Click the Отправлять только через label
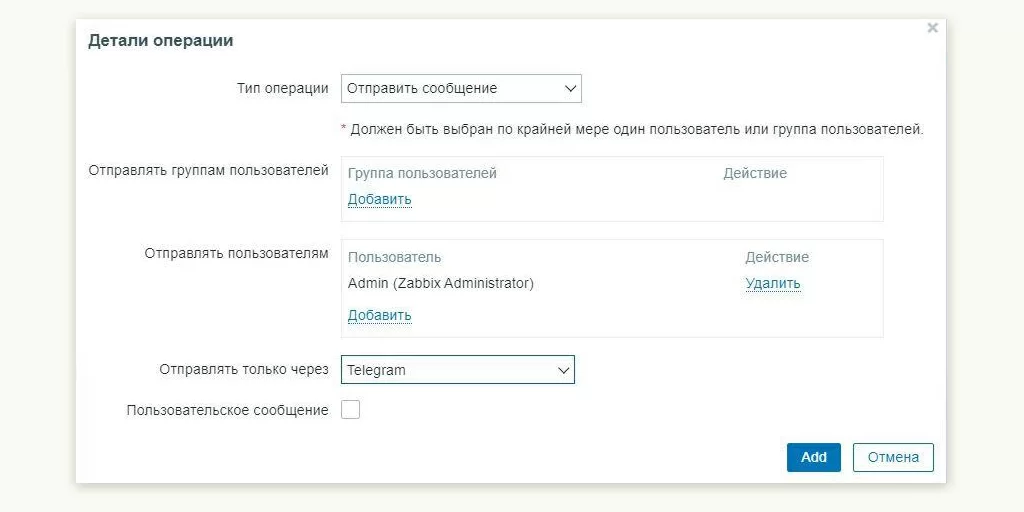1024x512 pixels. tap(244, 370)
